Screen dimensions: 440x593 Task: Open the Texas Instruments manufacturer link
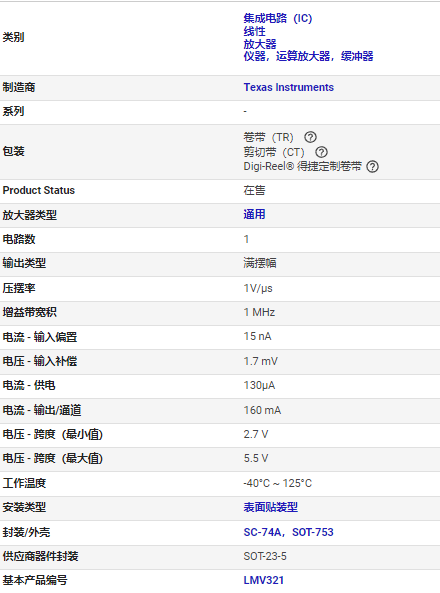(289, 87)
